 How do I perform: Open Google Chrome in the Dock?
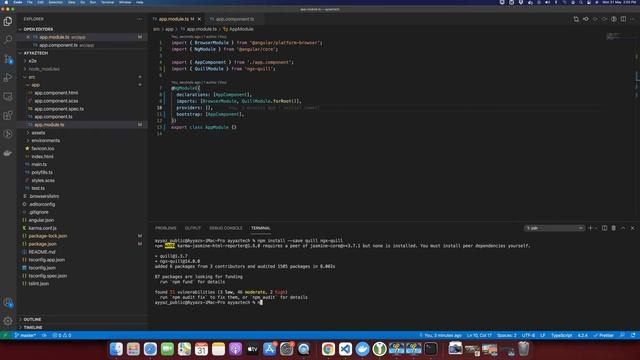328,349
